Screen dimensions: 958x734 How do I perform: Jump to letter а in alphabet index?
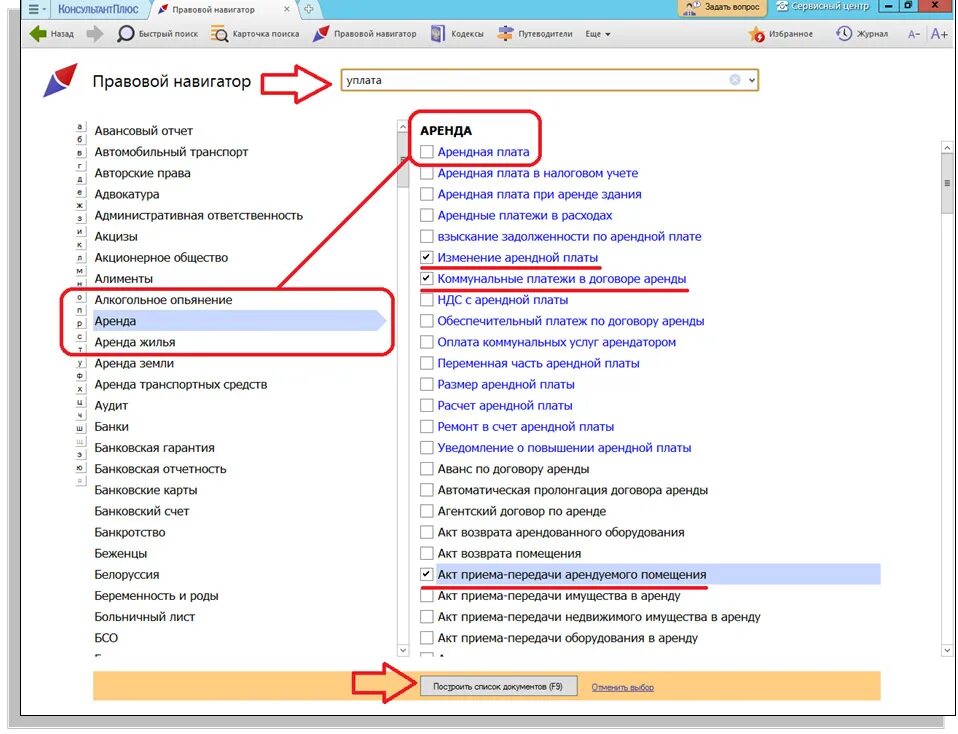pos(79,127)
